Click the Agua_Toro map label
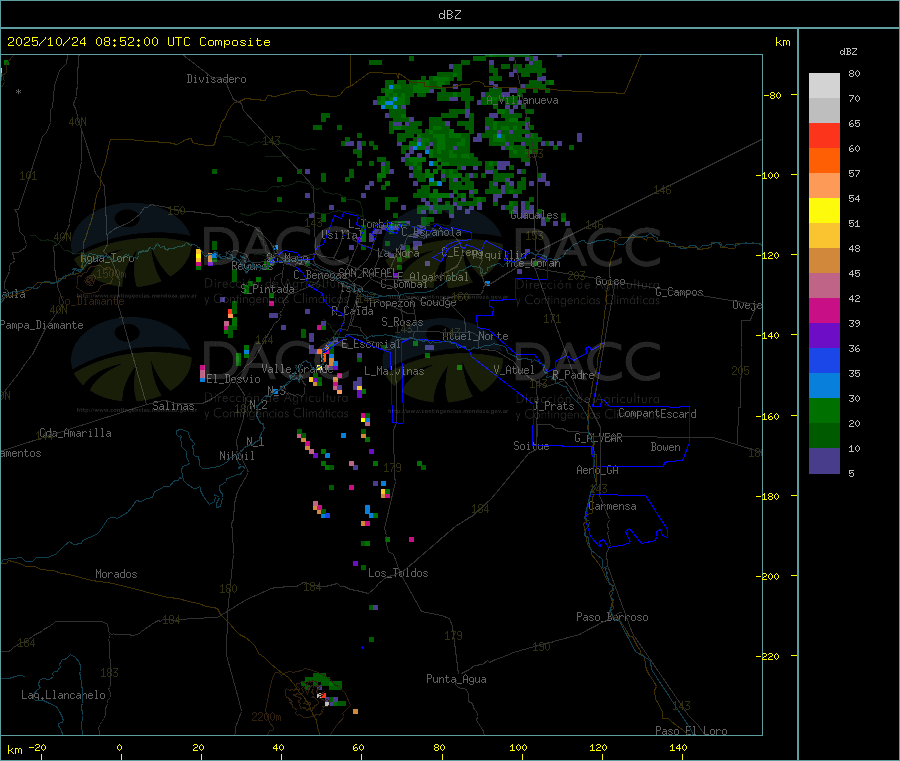This screenshot has height=761, width=900. tap(107, 258)
